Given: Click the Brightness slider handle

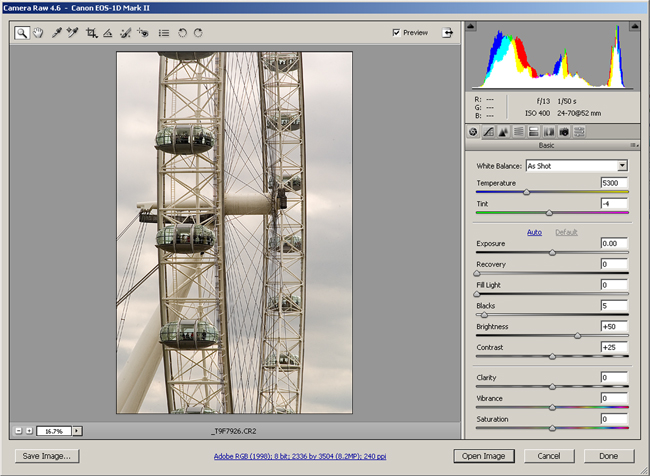Looking at the screenshot, I should click(x=577, y=335).
